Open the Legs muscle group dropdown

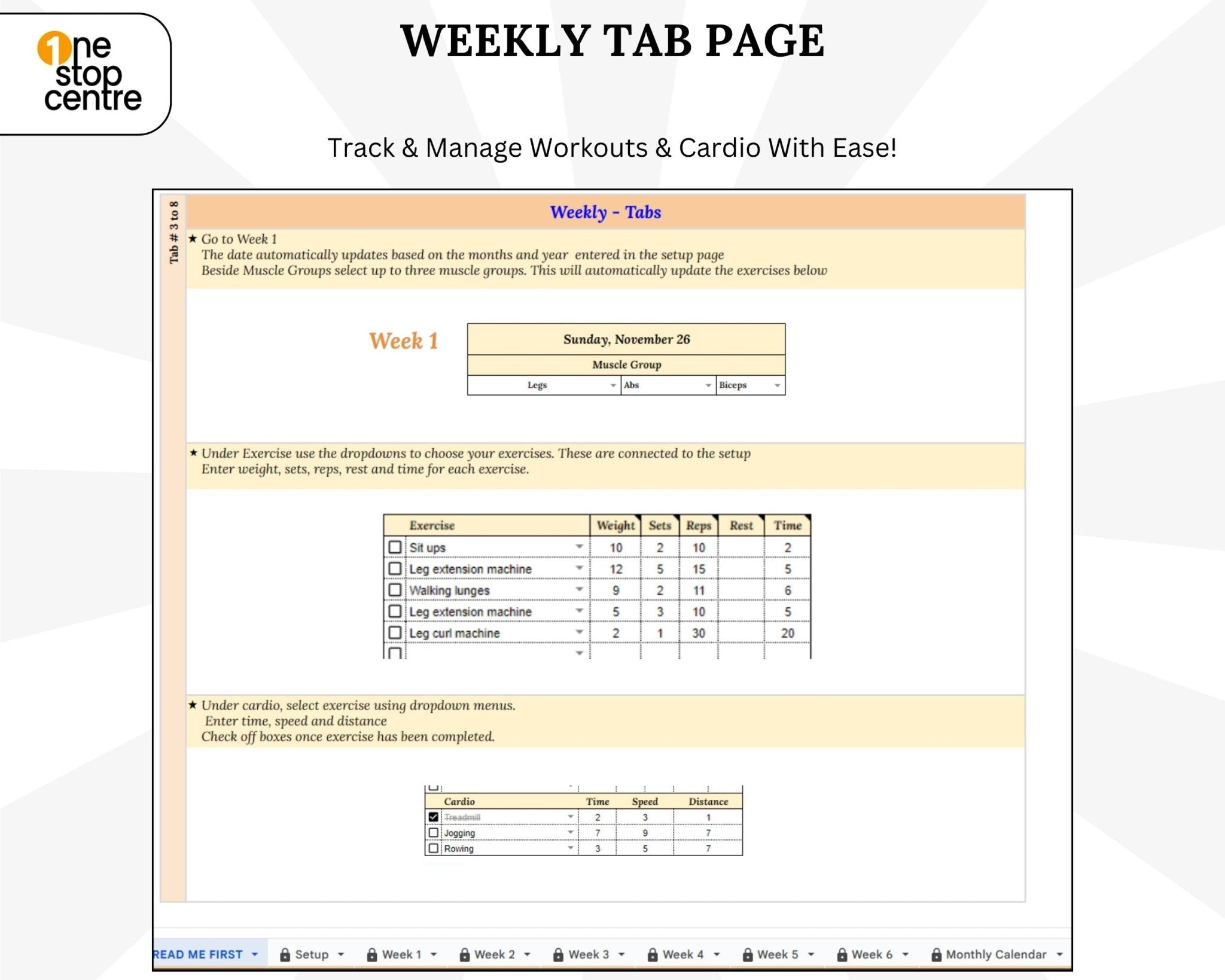click(x=612, y=385)
